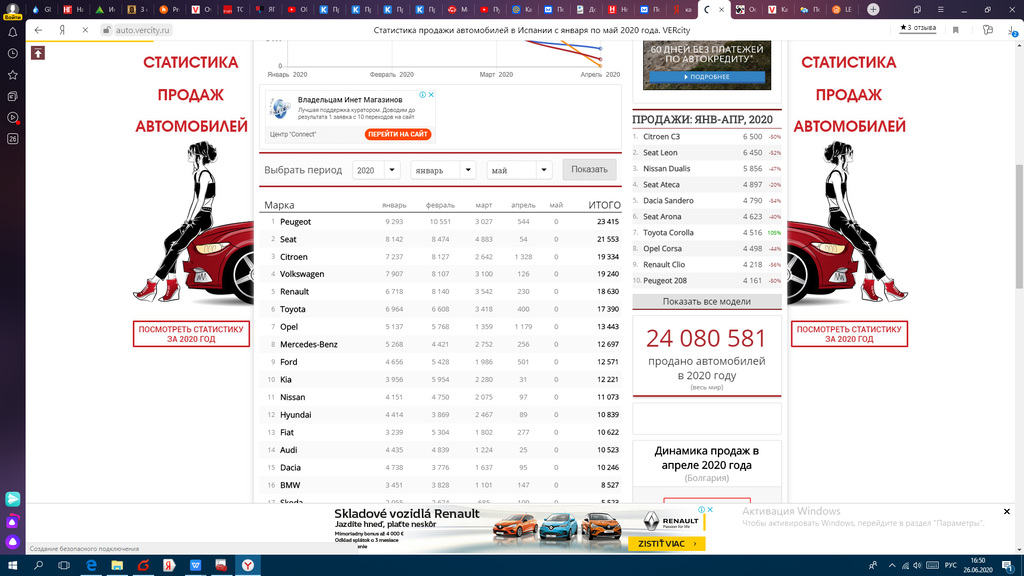The height and width of the screenshot is (576, 1024).
Task: Open the Windows Start menu
Action: coord(12,566)
